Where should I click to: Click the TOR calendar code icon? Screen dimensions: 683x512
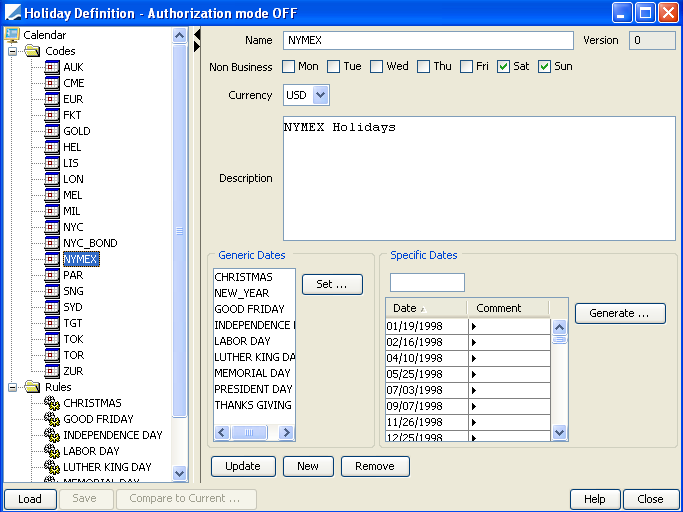coord(52,355)
